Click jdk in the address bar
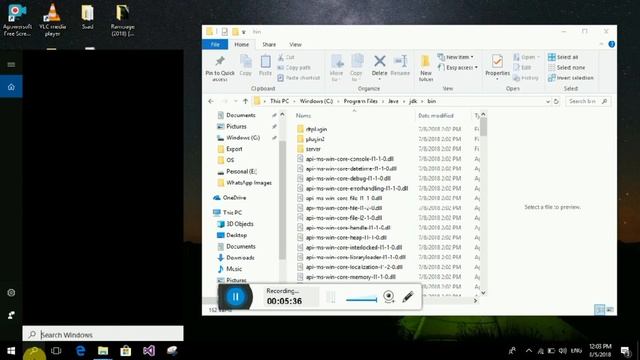The width and height of the screenshot is (640, 360). coord(413,101)
